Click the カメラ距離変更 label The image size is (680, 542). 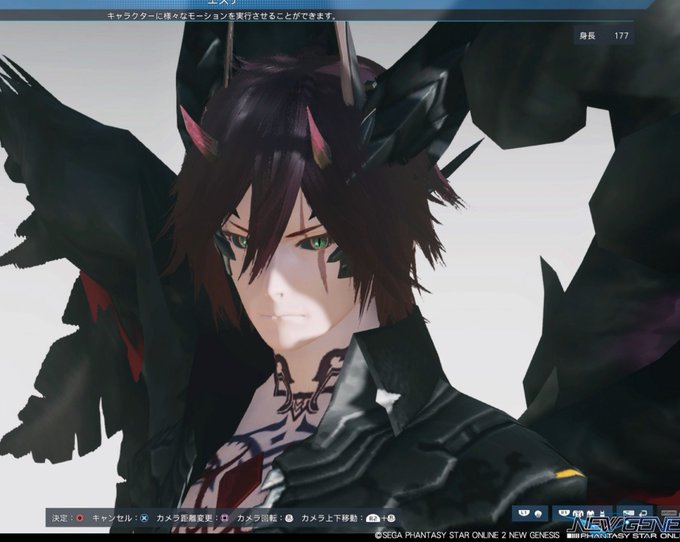point(184,518)
